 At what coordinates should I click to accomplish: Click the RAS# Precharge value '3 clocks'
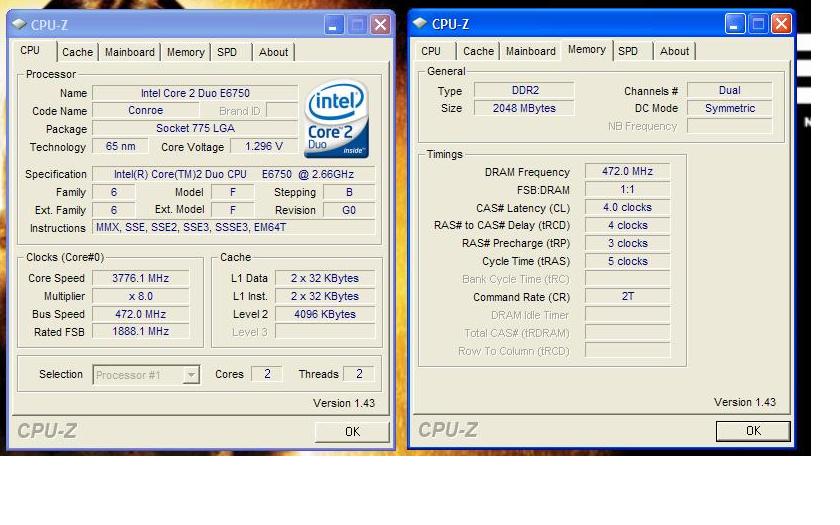(x=627, y=243)
